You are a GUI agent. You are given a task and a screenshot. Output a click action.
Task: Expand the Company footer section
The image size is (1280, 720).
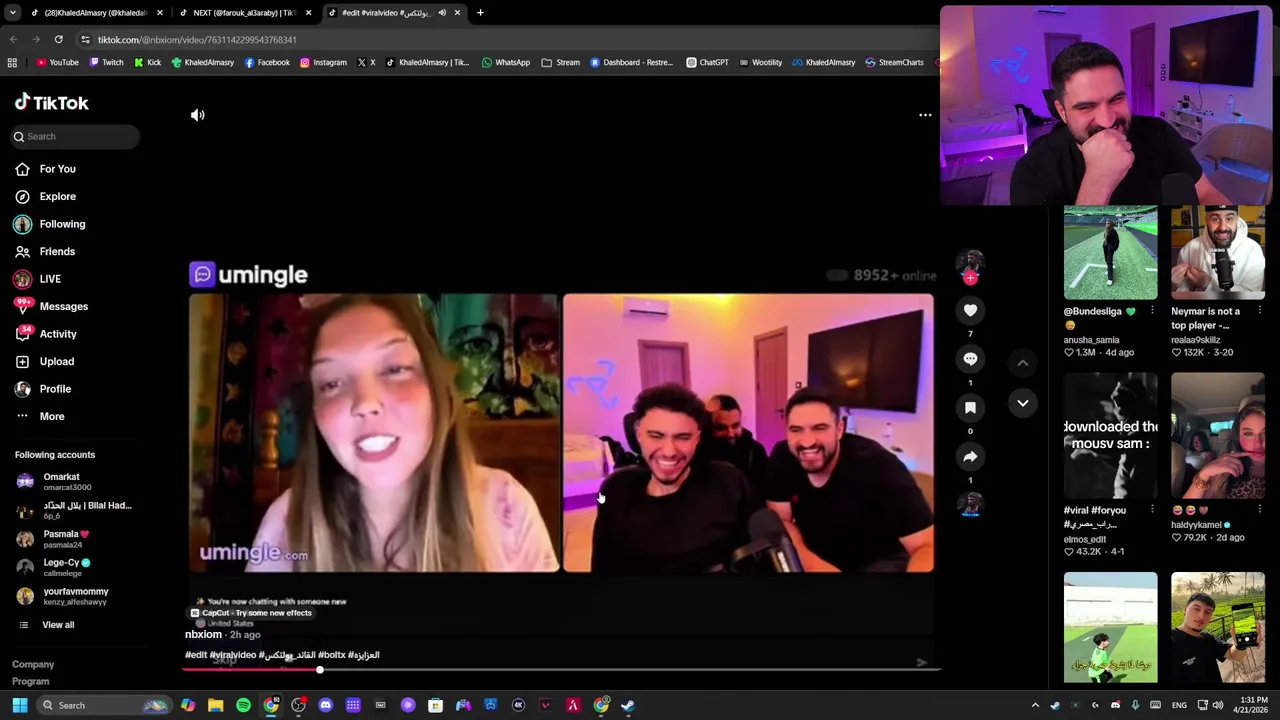click(x=33, y=664)
